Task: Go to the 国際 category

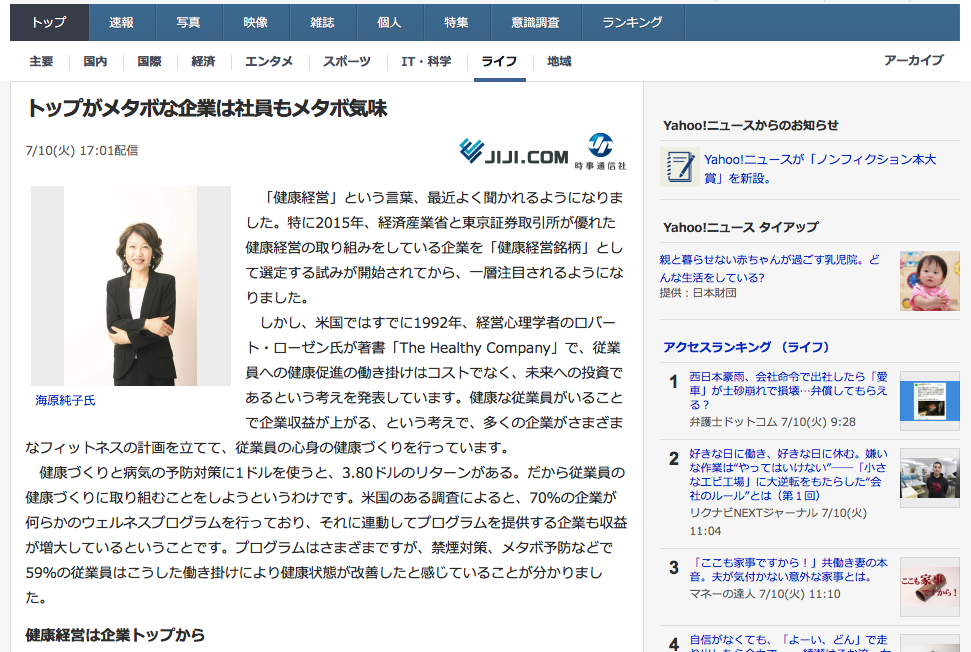Action: [x=149, y=61]
